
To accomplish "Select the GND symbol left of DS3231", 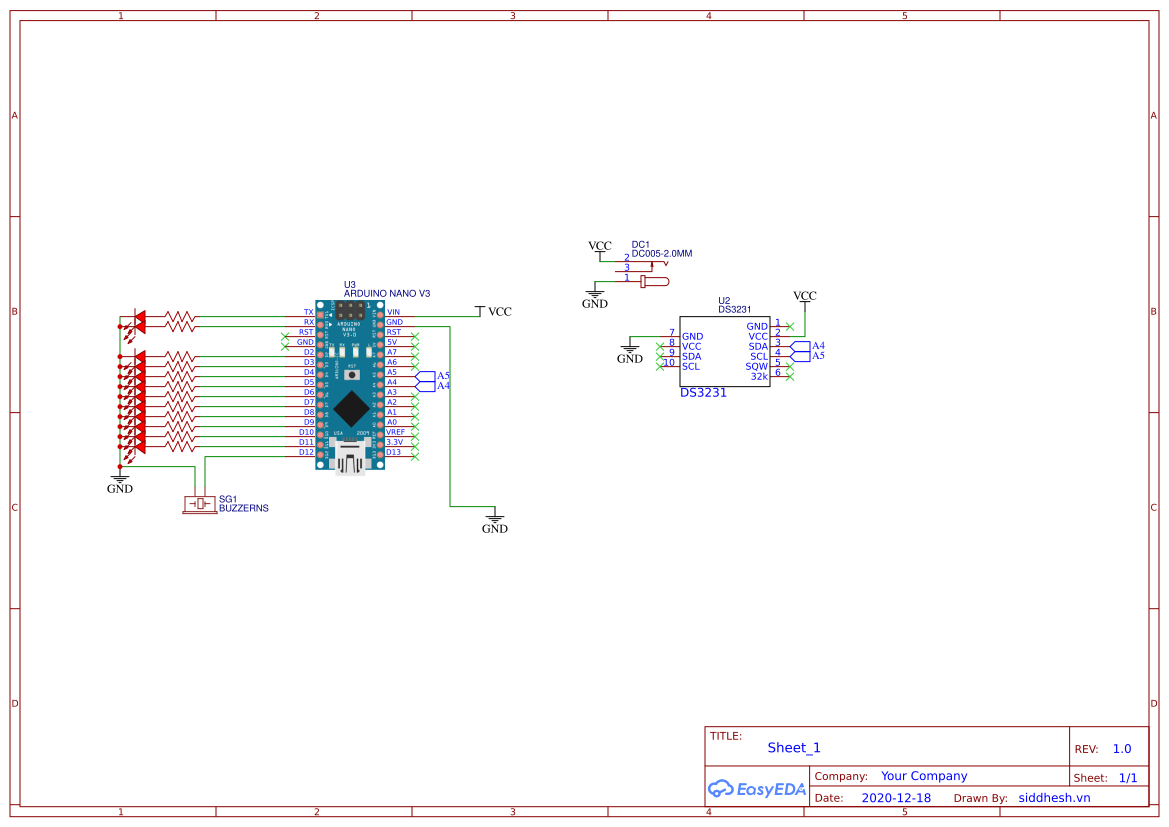I will (x=630, y=349).
